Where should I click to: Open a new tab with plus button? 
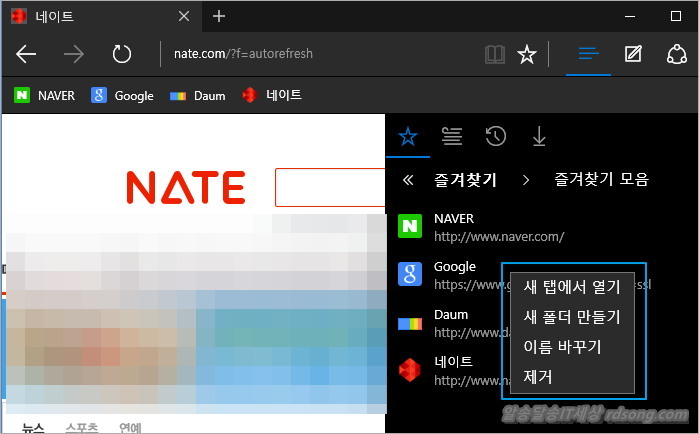coord(219,16)
